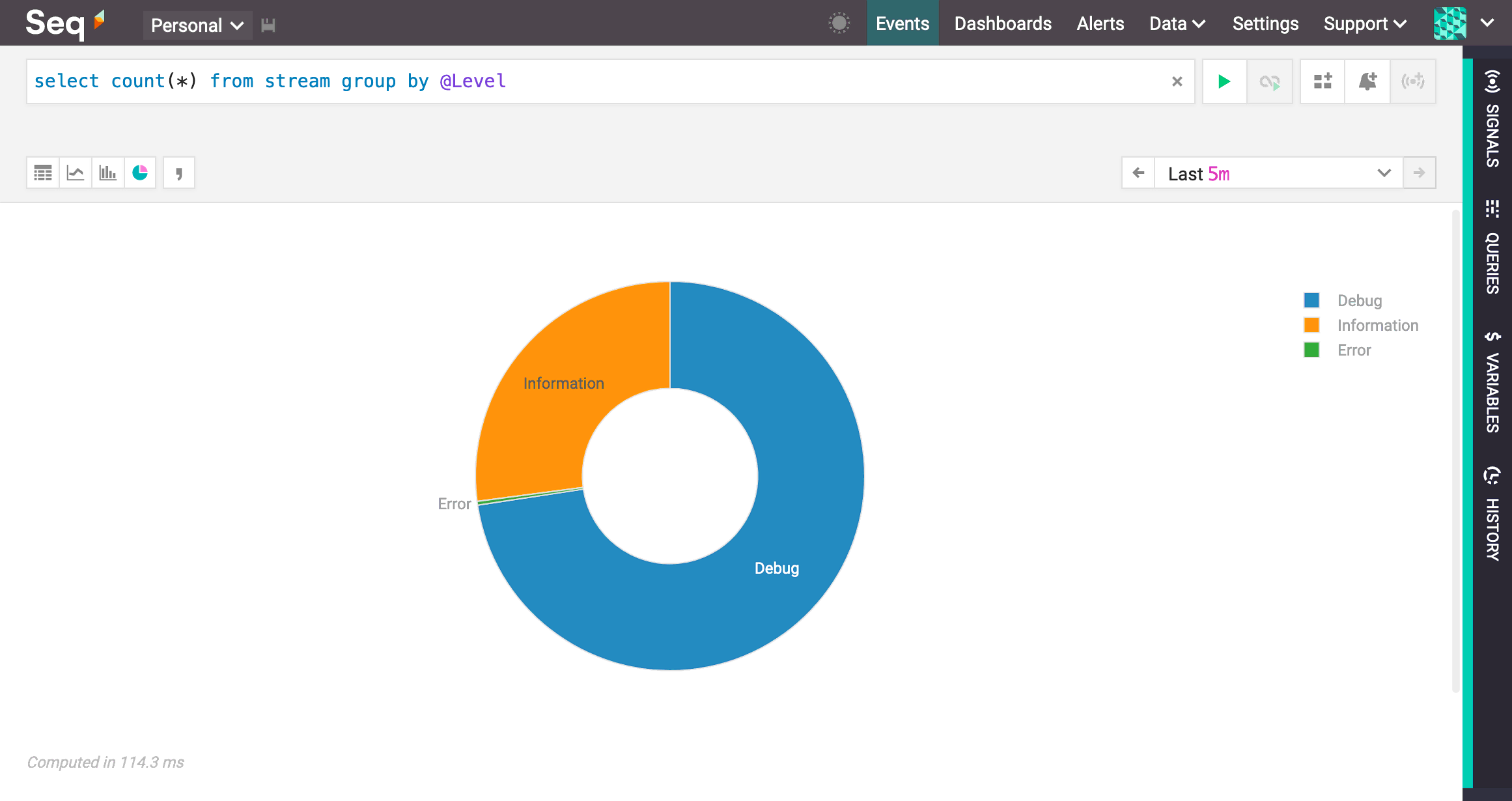The width and height of the screenshot is (1512, 801).
Task: Open the Signals side panel
Action: [x=1492, y=118]
